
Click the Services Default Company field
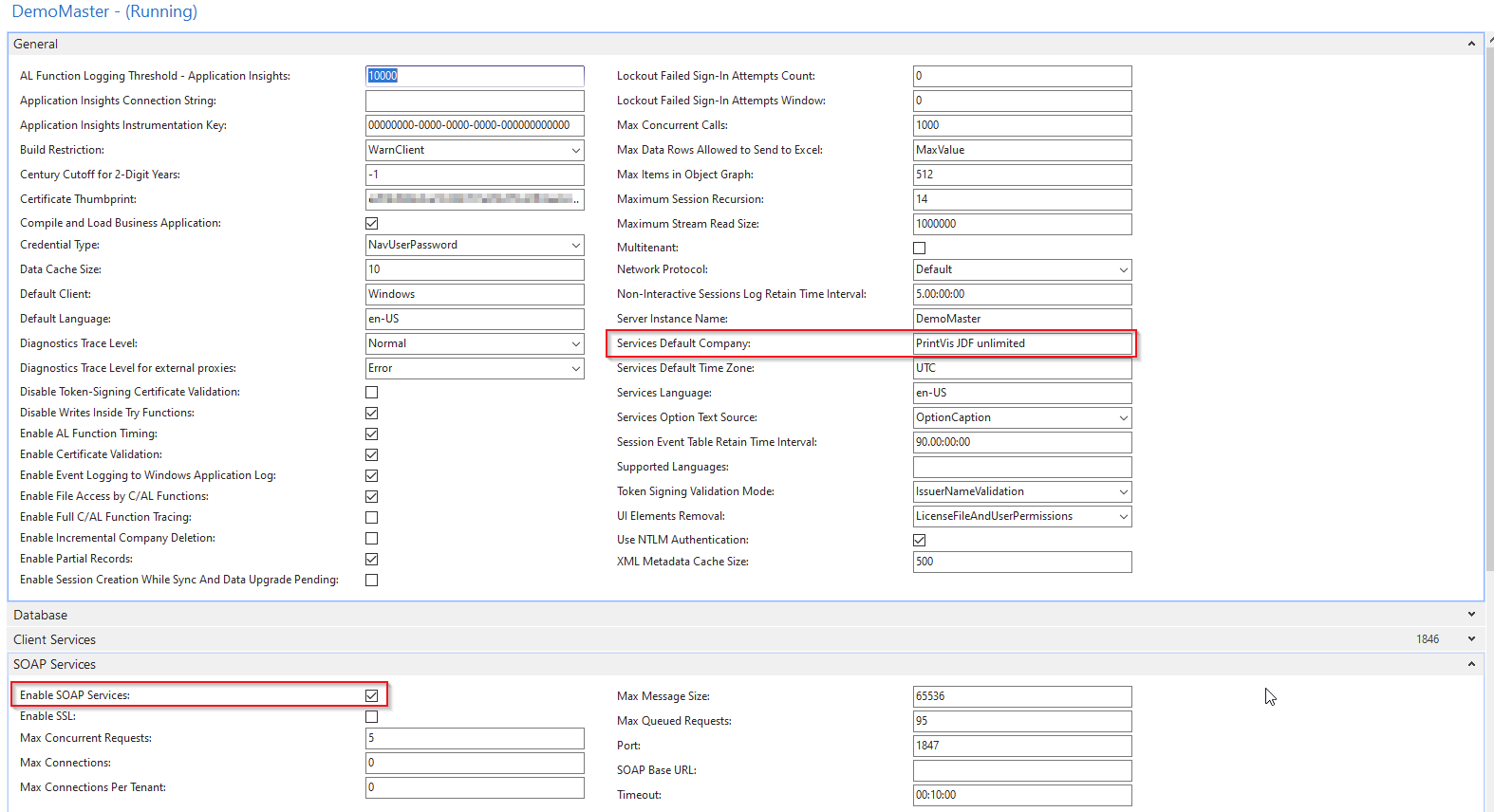[x=1021, y=343]
